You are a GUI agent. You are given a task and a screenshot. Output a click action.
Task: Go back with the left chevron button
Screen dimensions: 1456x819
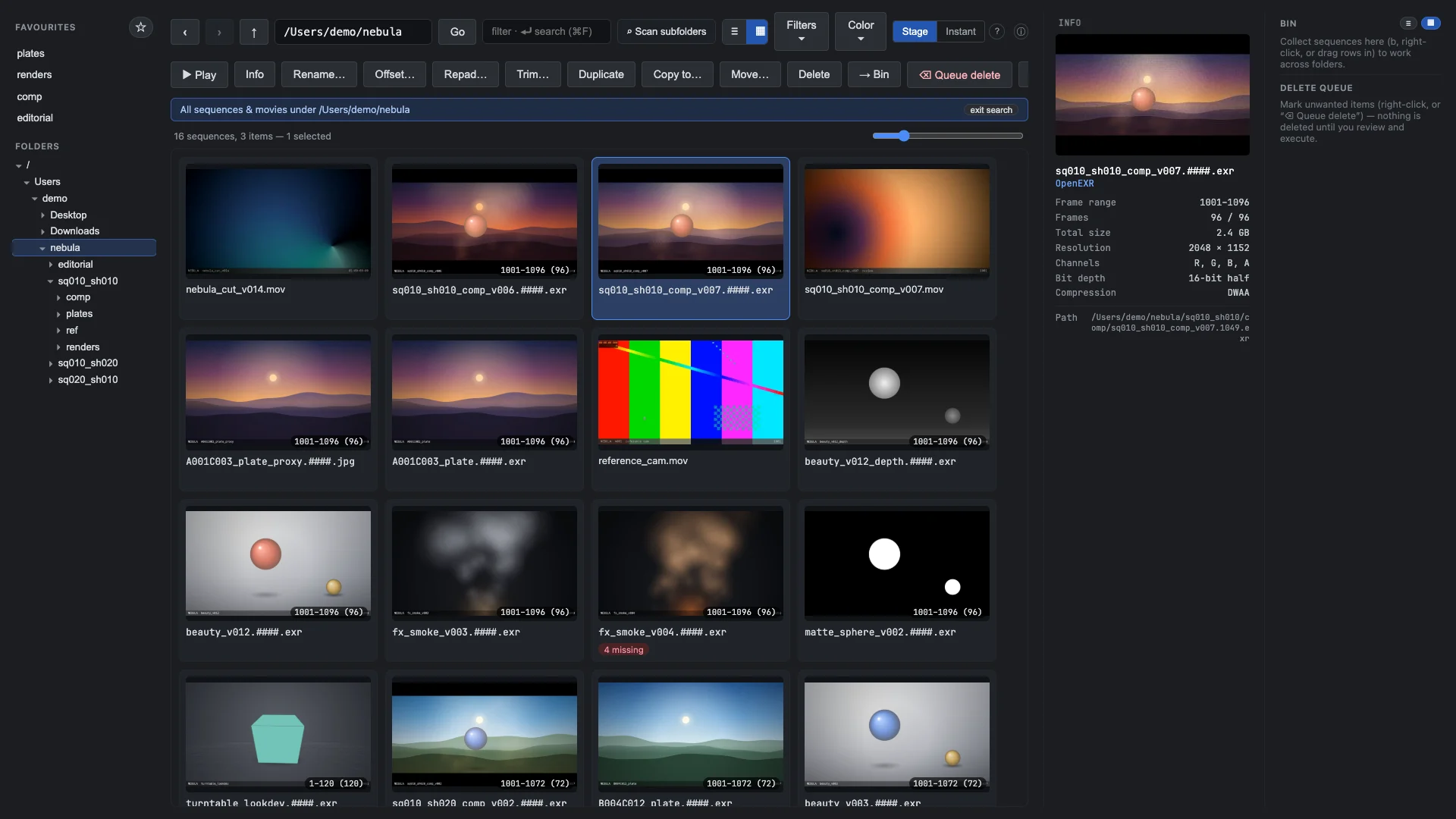(185, 32)
